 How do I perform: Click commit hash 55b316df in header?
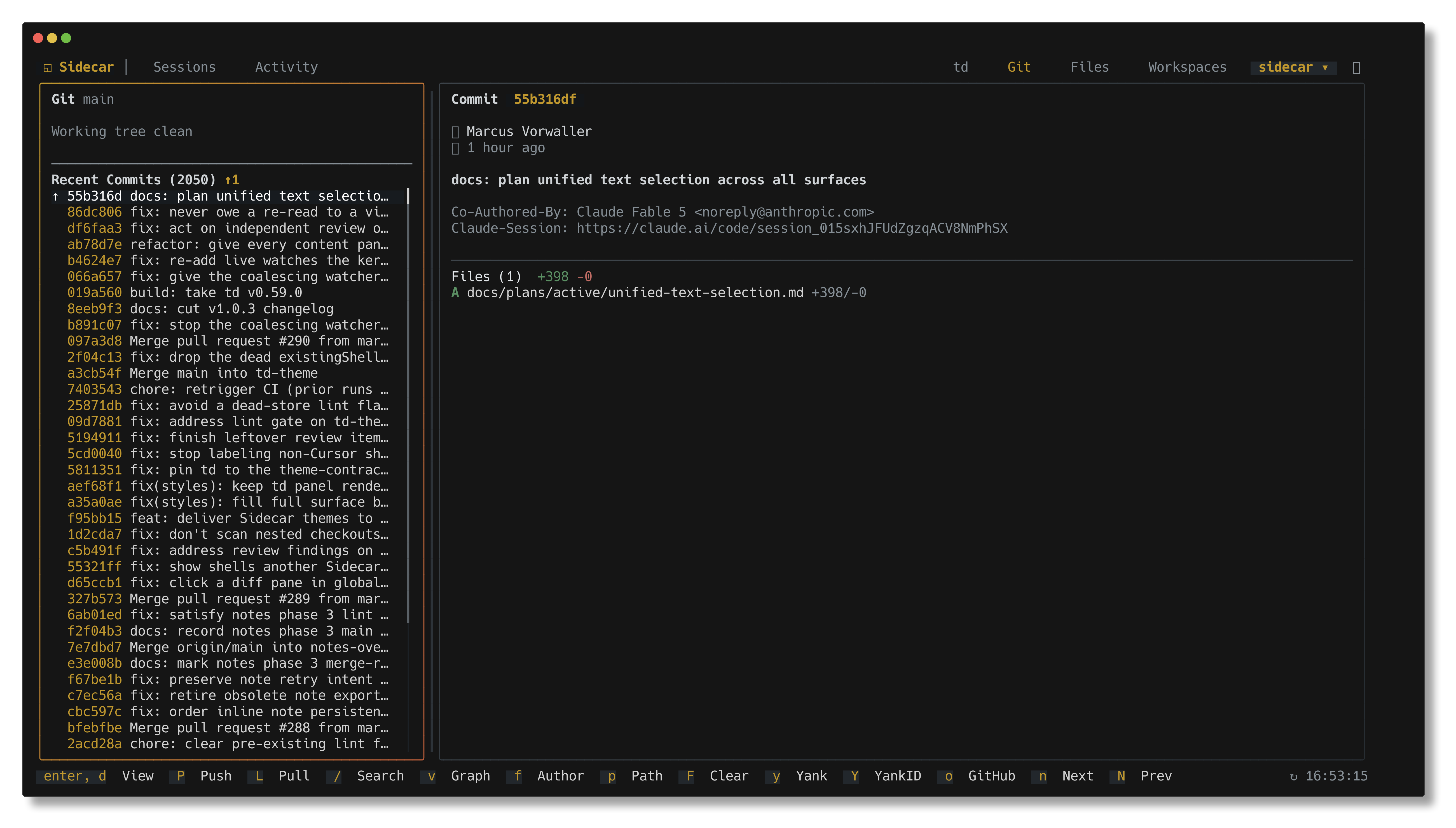pos(544,99)
